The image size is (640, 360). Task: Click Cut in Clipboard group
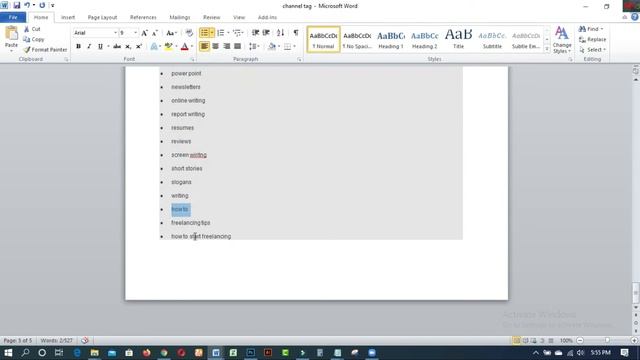pyautogui.click(x=32, y=29)
